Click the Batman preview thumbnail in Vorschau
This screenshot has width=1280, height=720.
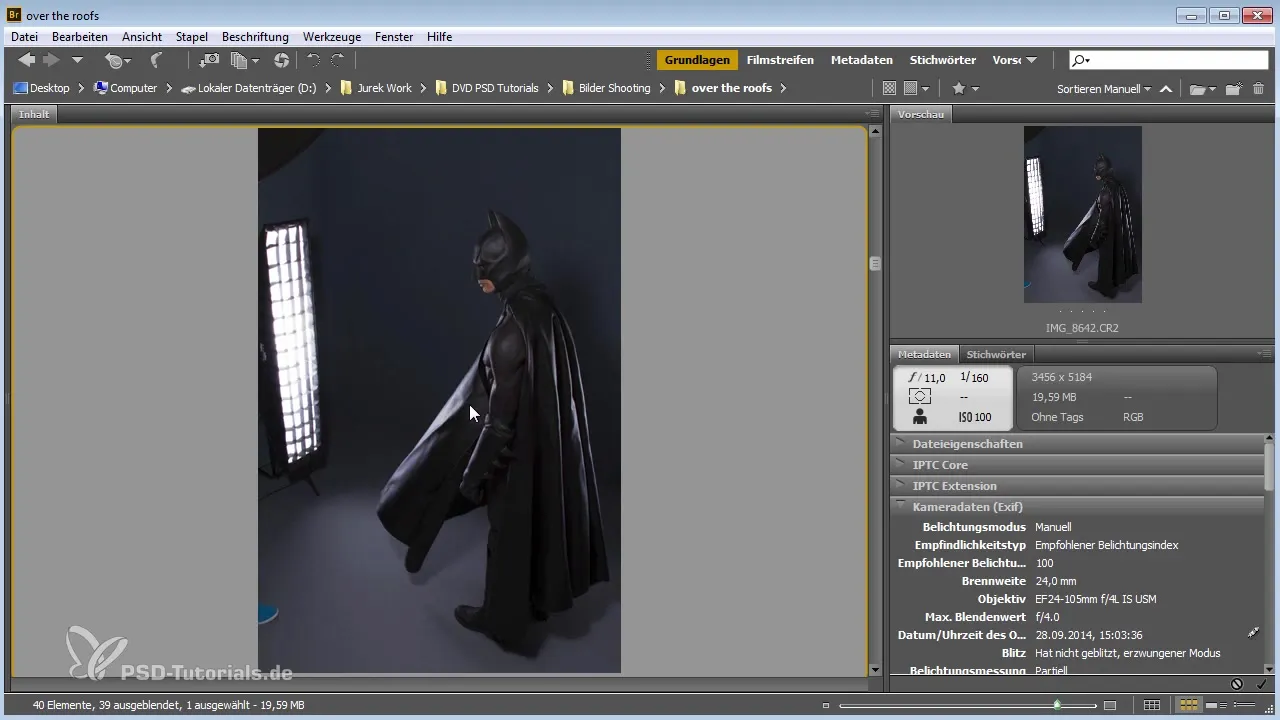pos(1082,214)
